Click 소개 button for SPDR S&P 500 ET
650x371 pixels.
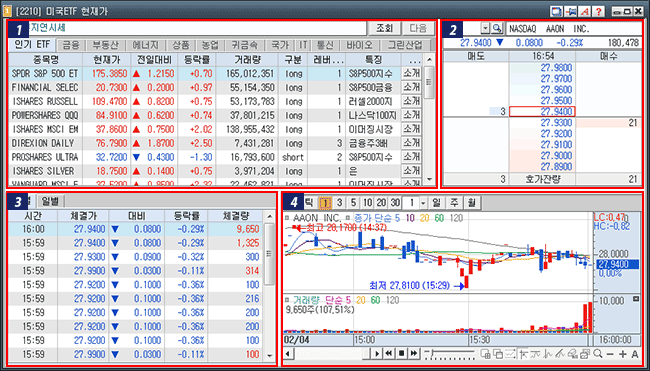(x=412, y=73)
